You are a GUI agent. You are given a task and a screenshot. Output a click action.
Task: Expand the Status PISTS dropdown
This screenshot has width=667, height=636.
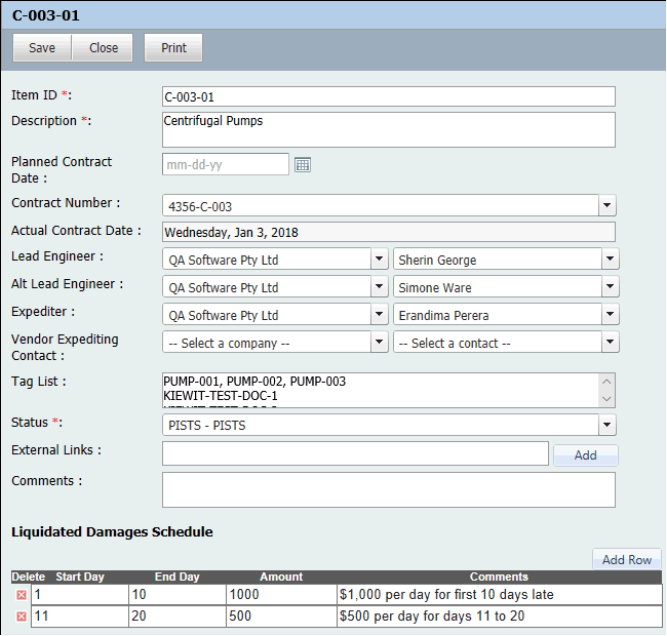[x=607, y=426]
